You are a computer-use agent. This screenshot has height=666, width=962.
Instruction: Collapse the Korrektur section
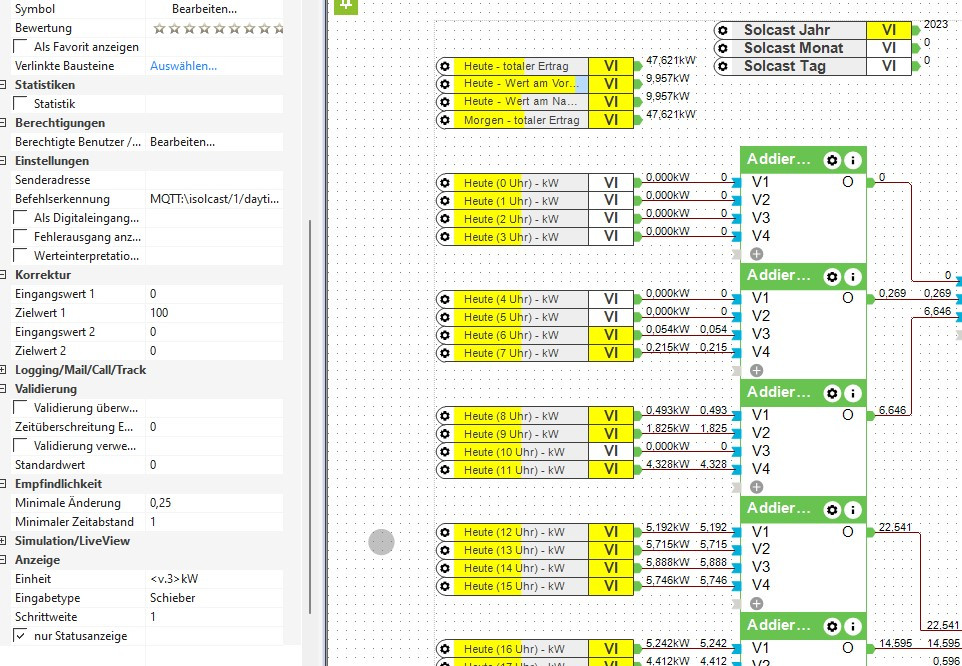click(x=5, y=275)
